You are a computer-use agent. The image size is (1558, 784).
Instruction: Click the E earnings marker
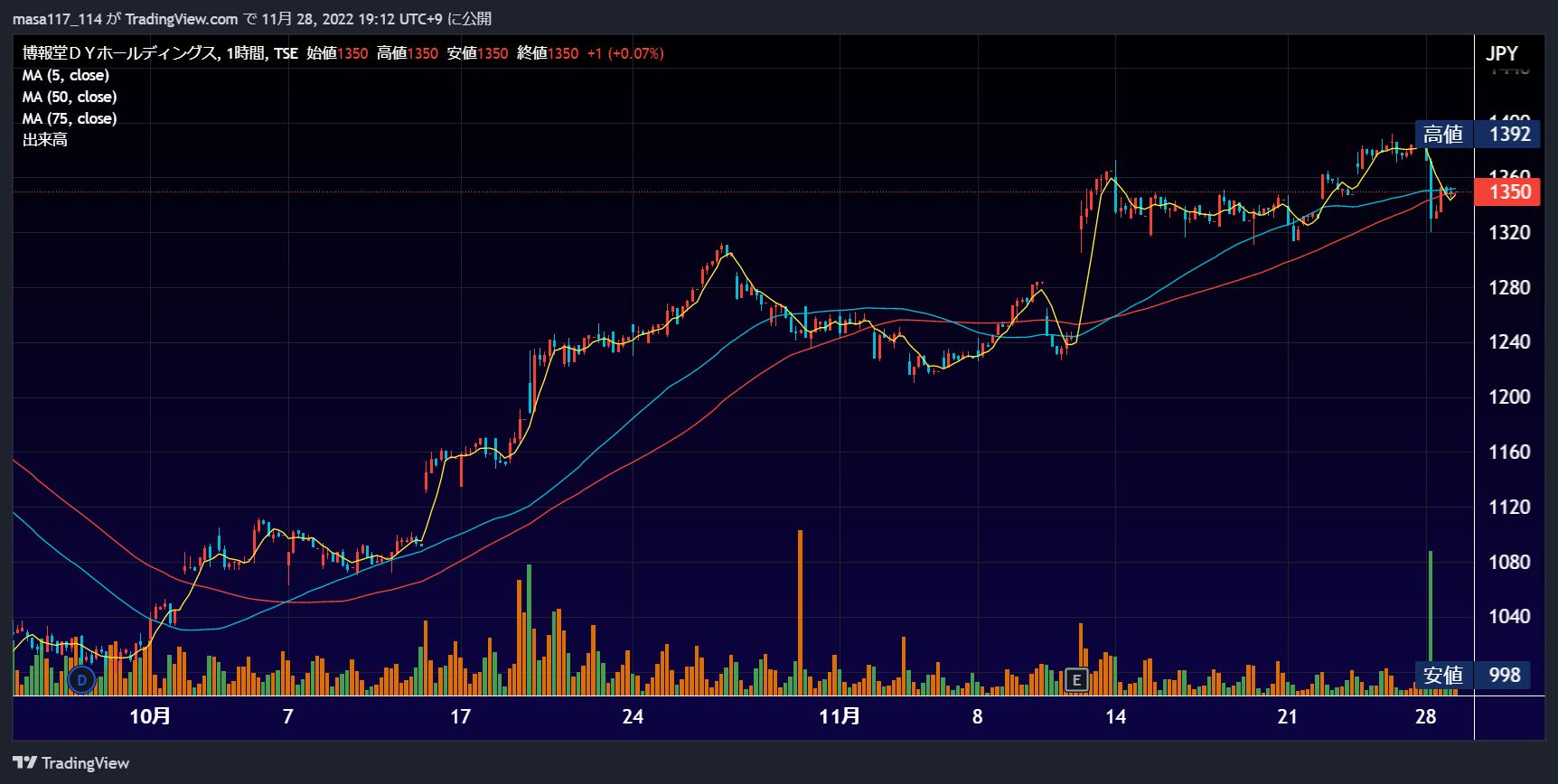[1076, 680]
